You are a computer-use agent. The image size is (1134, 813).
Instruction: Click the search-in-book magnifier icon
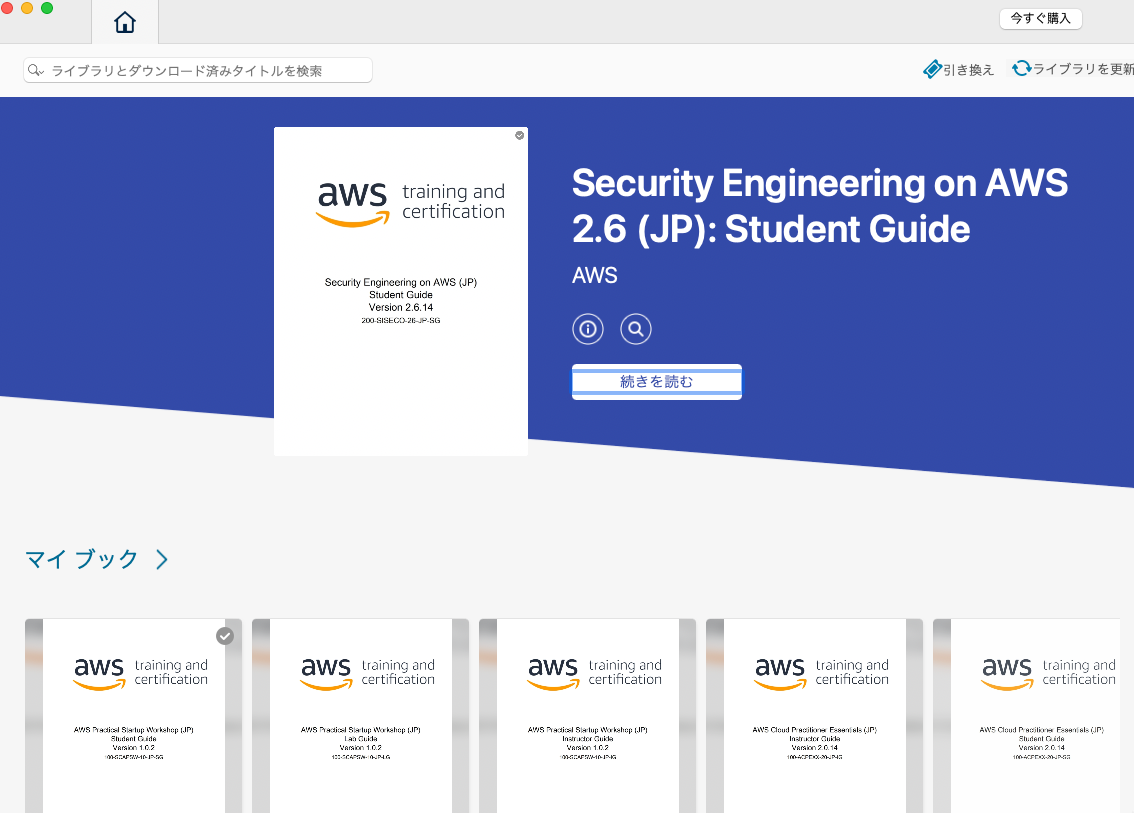tap(636, 329)
